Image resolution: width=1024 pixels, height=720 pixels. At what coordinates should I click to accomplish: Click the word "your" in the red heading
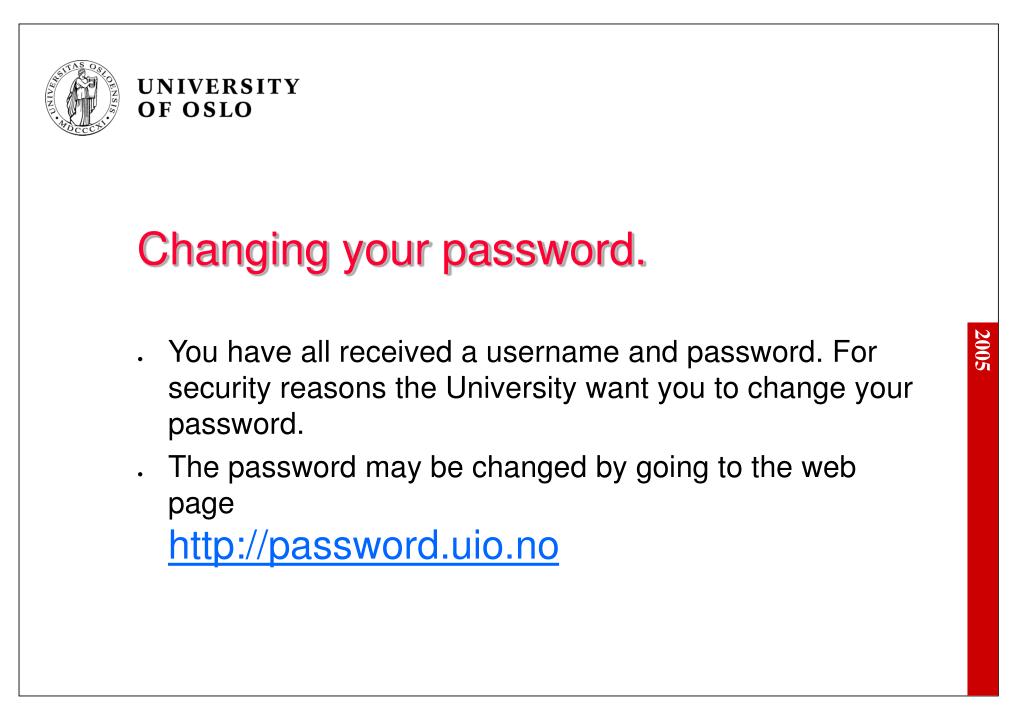(x=386, y=255)
